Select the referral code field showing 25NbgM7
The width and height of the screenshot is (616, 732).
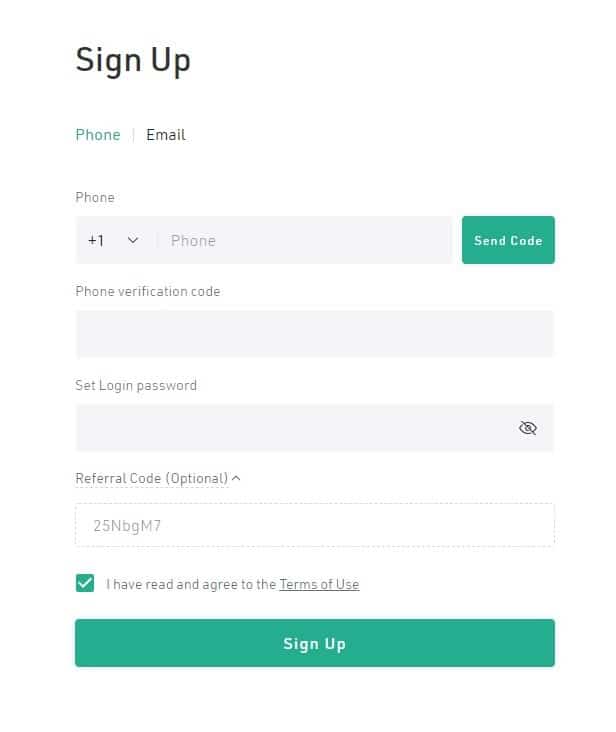[x=314, y=525]
